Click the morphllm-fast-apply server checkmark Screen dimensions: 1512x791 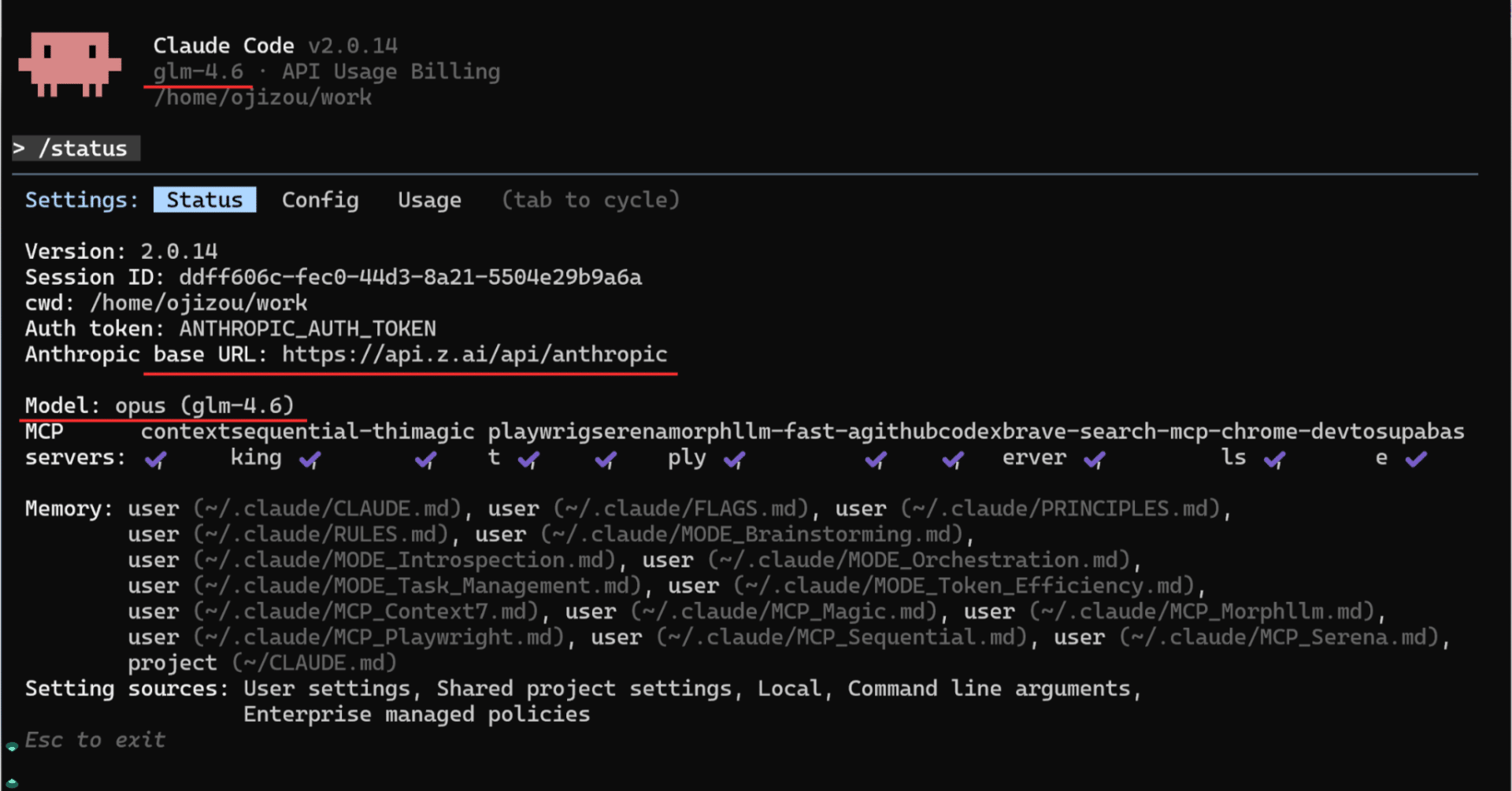click(x=734, y=460)
